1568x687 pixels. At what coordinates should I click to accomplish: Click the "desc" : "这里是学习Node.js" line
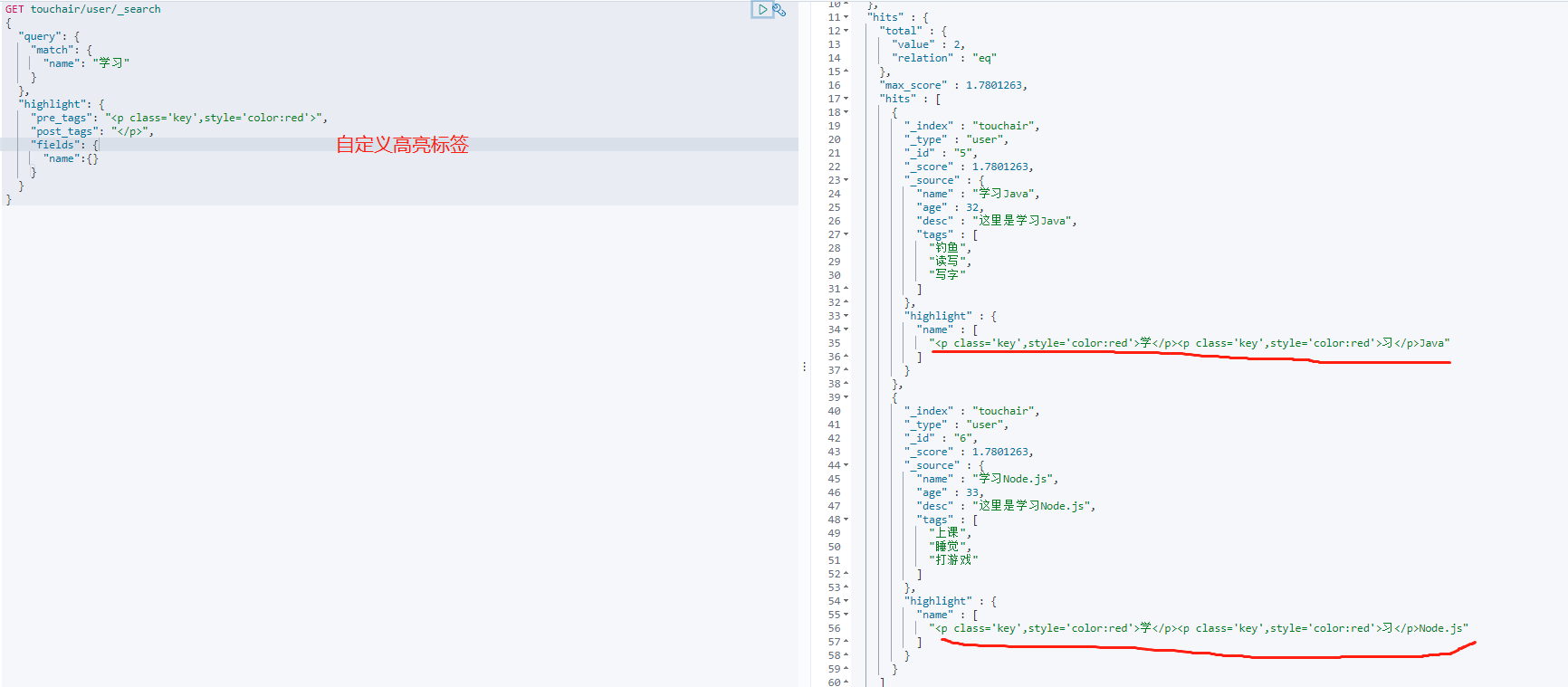[1006, 506]
